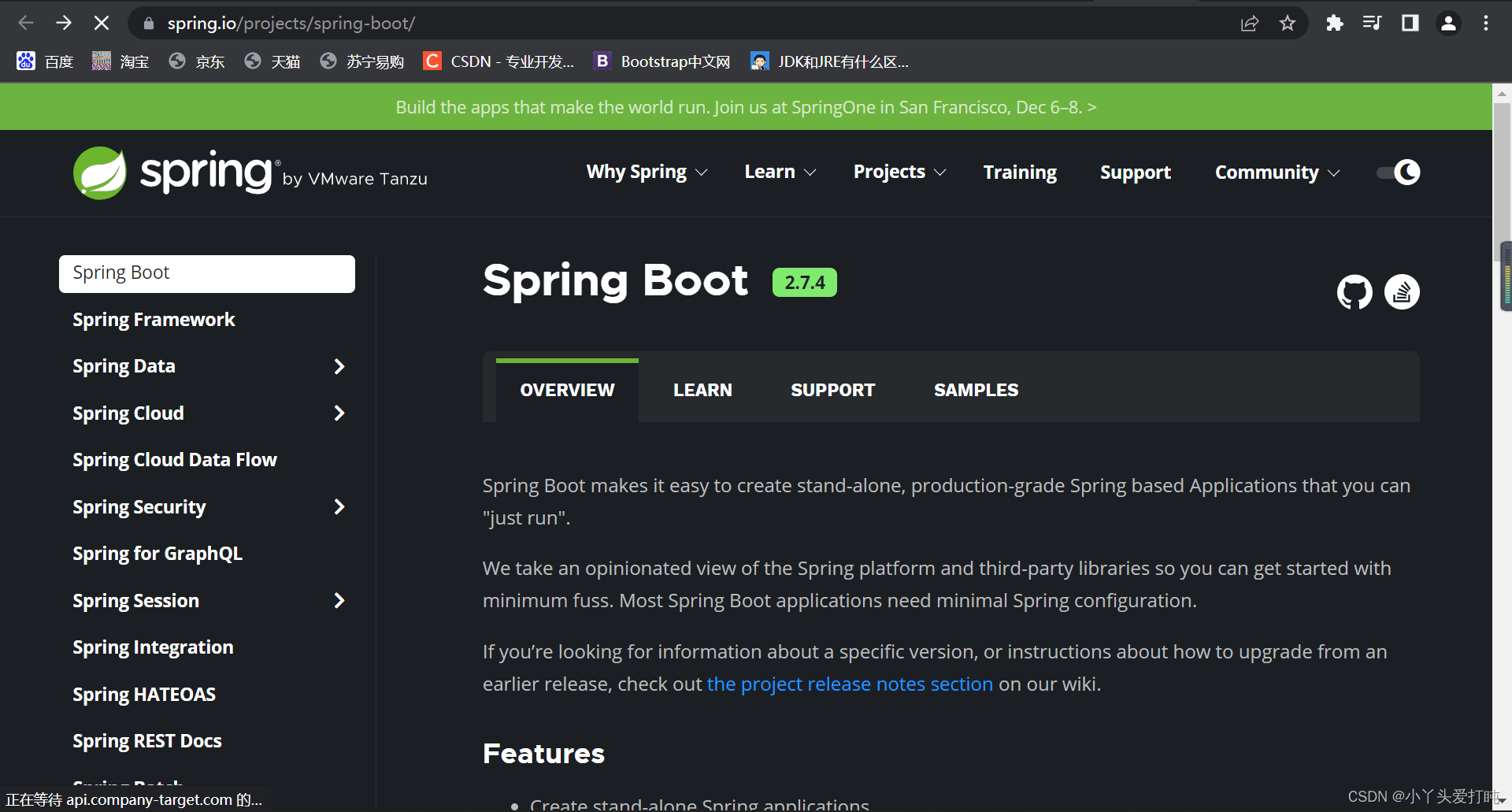Screen dimensions: 1512x812
Task: Open media control playlist icon
Action: (x=1372, y=23)
